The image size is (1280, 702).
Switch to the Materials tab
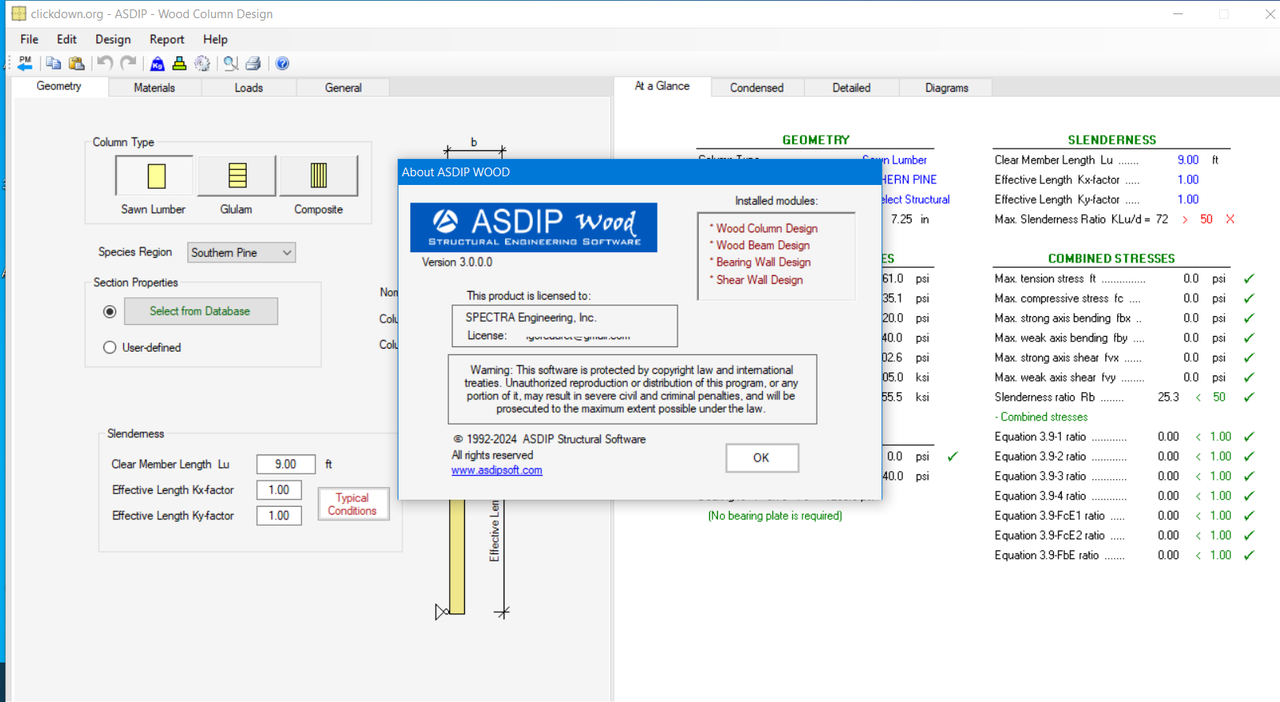(155, 88)
